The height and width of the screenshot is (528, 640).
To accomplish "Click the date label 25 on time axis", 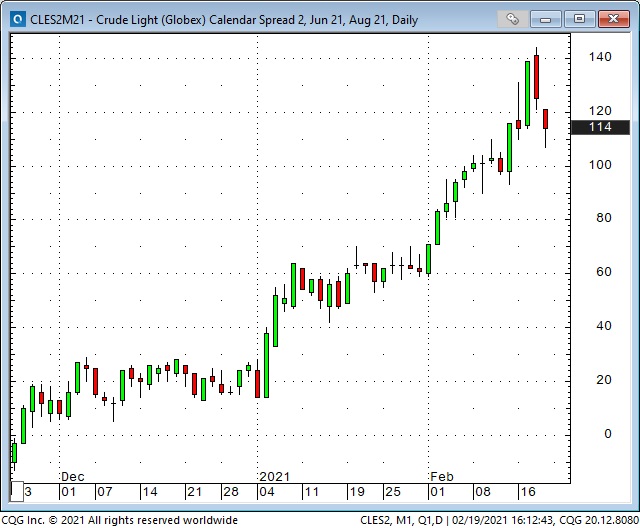I will coord(393,492).
